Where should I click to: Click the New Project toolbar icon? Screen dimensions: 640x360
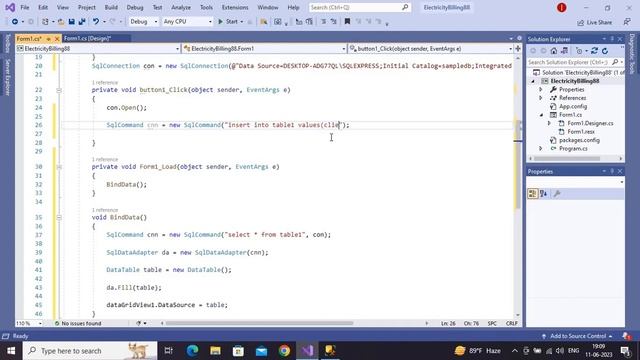tap(45, 22)
